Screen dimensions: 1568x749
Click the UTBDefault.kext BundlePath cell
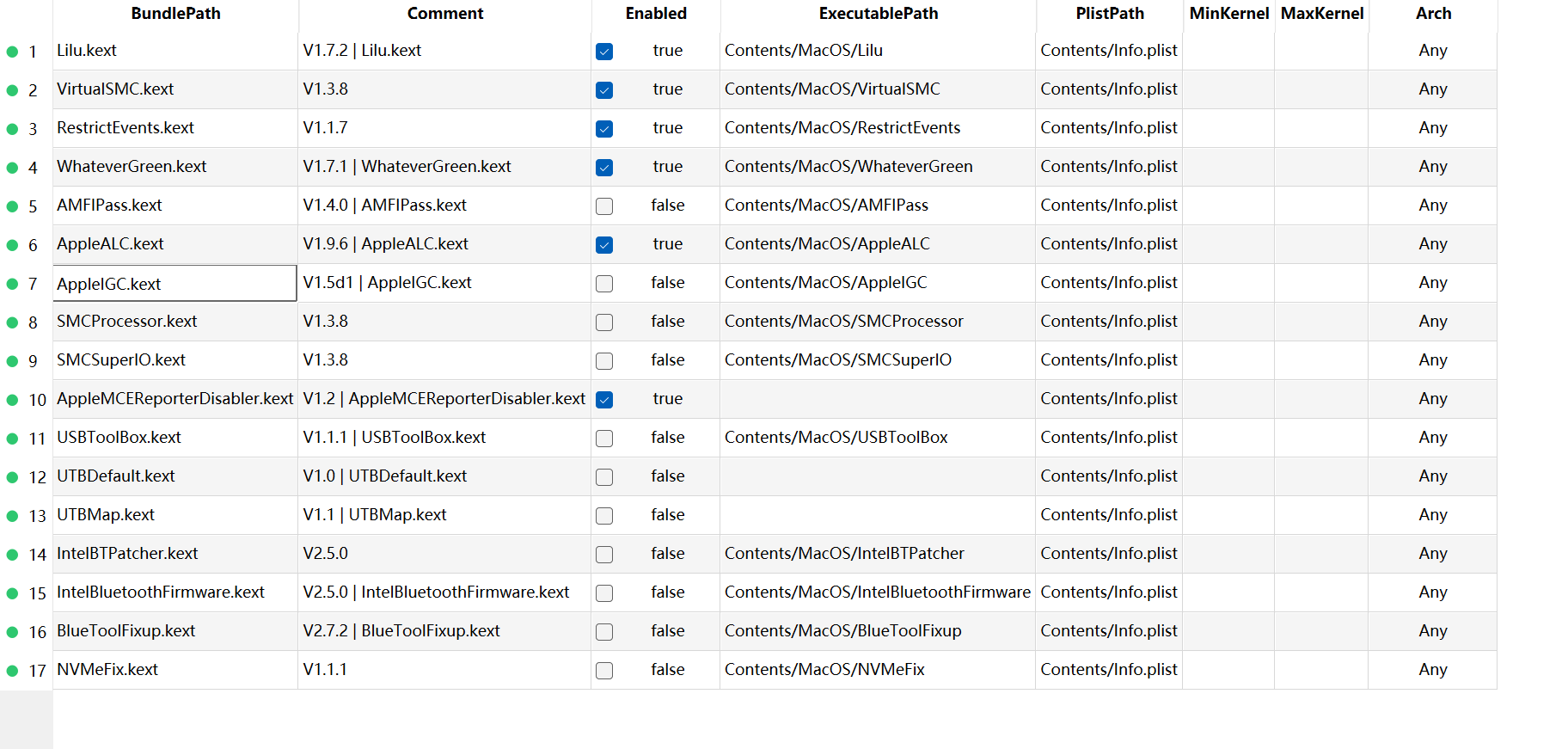[175, 476]
